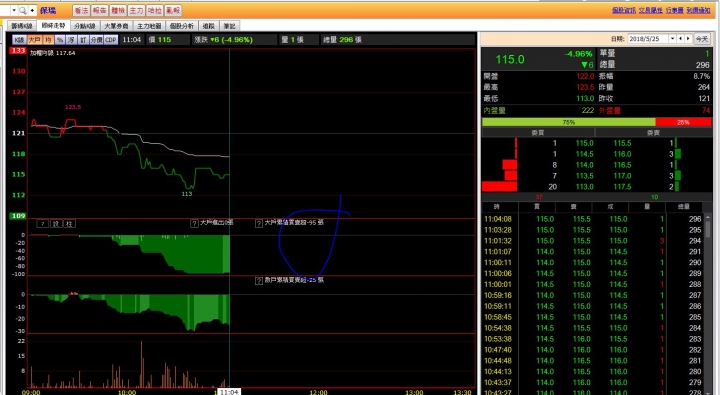Image resolution: width=720 pixels, height=395 pixels.
Task: Select the 10:47:40 trade row
Action: [x=593, y=350]
